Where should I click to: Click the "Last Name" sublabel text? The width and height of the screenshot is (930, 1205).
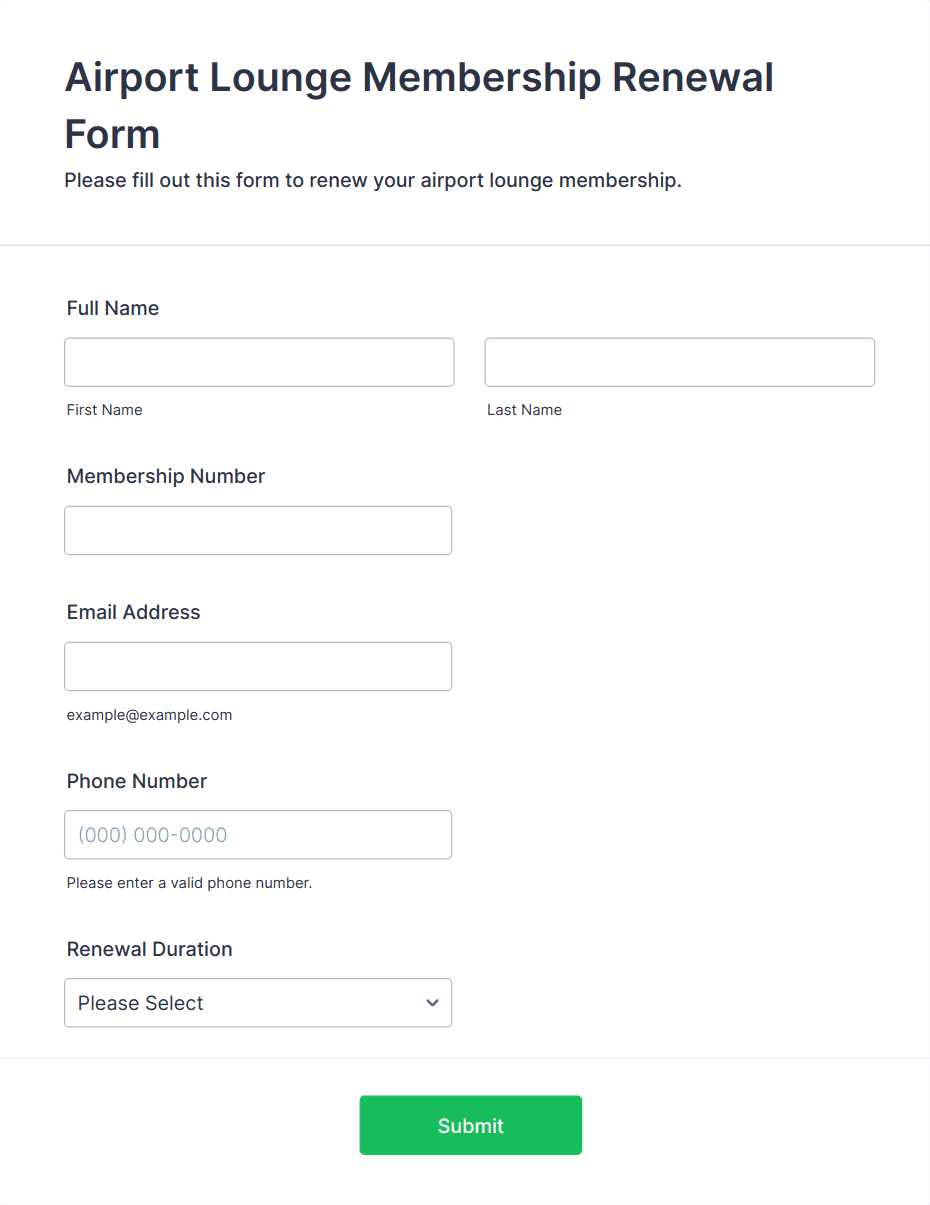[524, 410]
